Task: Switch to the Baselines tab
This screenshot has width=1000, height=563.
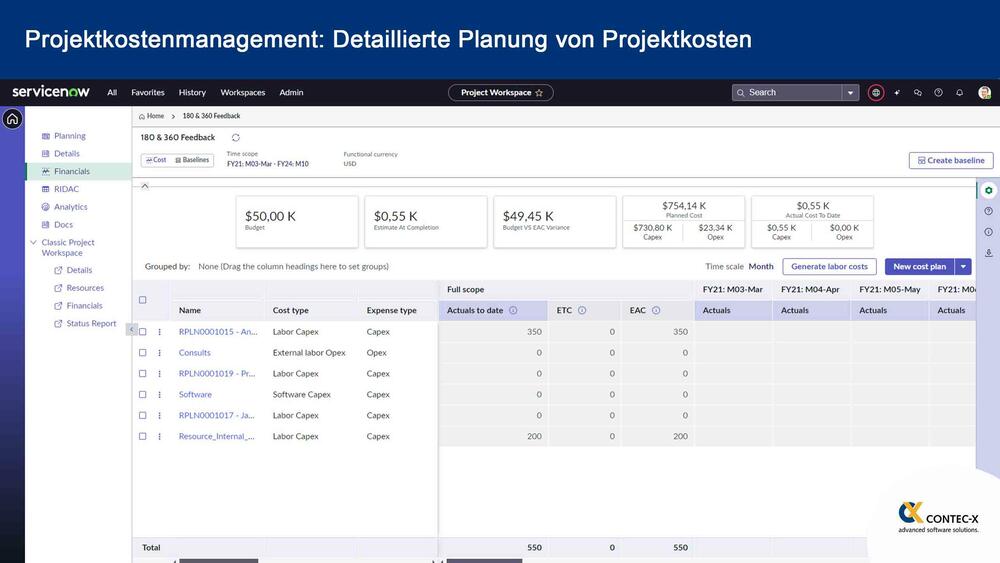Action: (x=192, y=160)
